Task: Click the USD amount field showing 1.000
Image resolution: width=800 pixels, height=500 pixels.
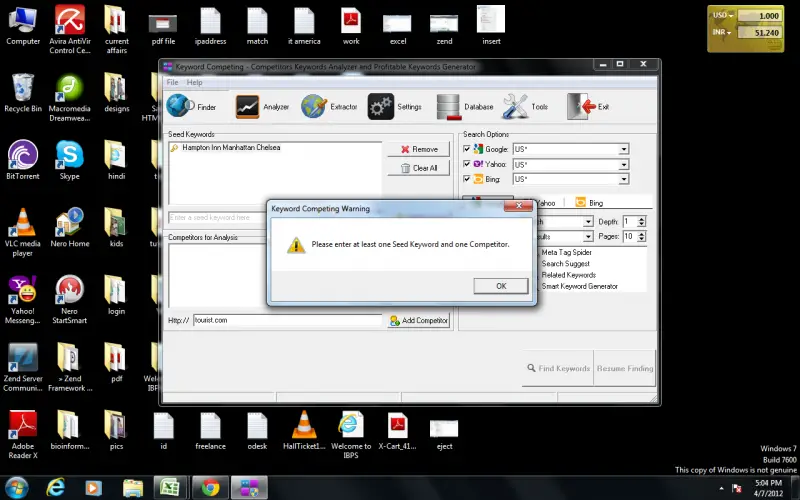Action: pyautogui.click(x=760, y=16)
